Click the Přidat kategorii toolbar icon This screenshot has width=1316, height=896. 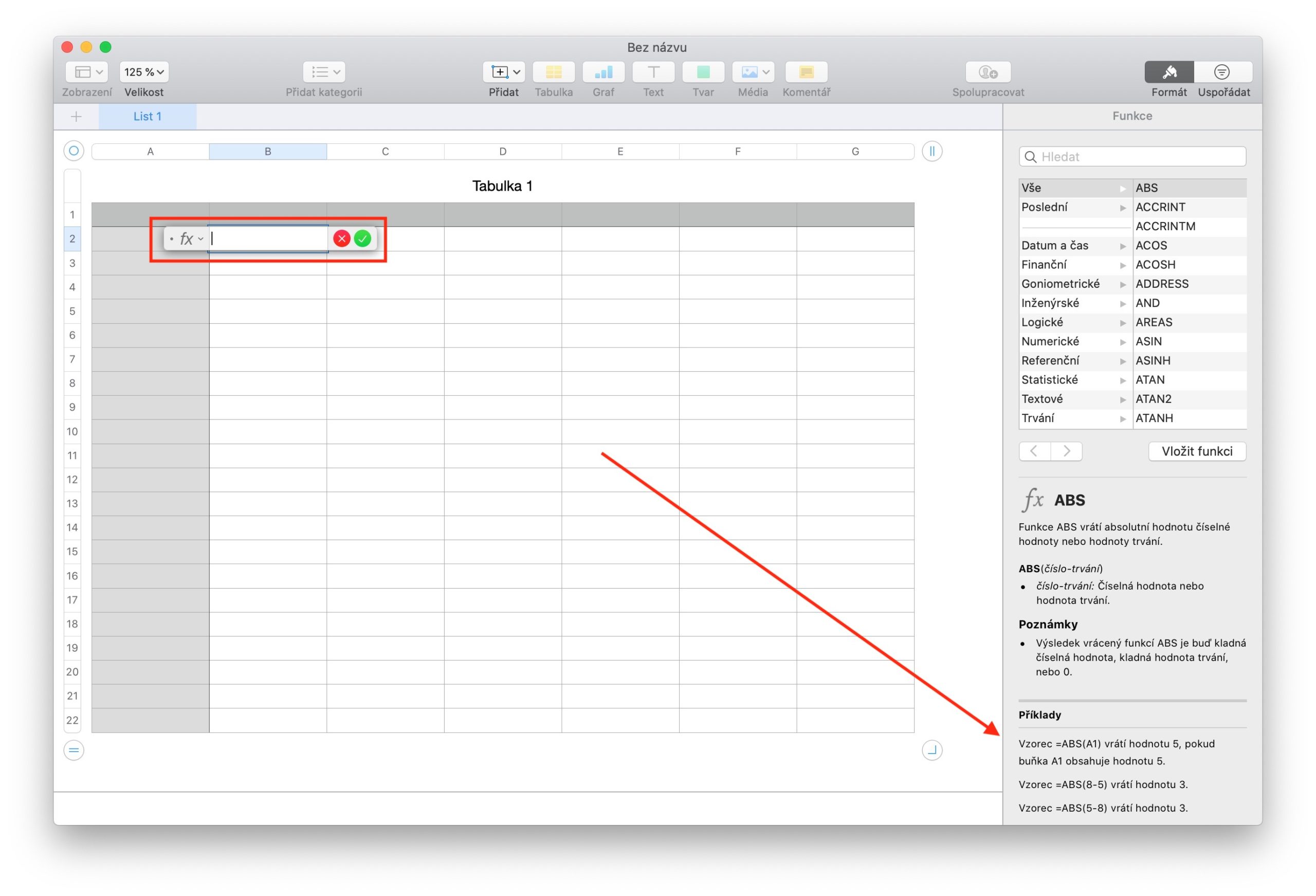pyautogui.click(x=324, y=72)
